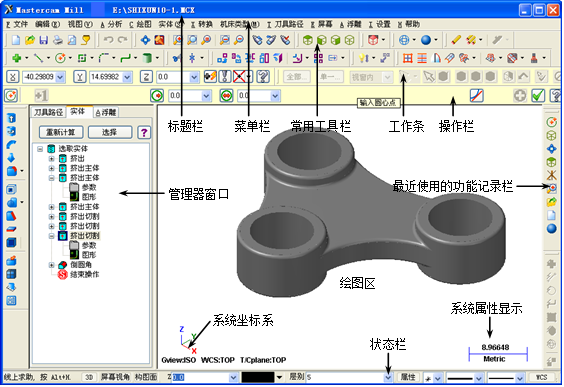Open the Y coordinate value dropdown
Image resolution: width=564 pixels, height=387 pixels.
click(x=127, y=77)
